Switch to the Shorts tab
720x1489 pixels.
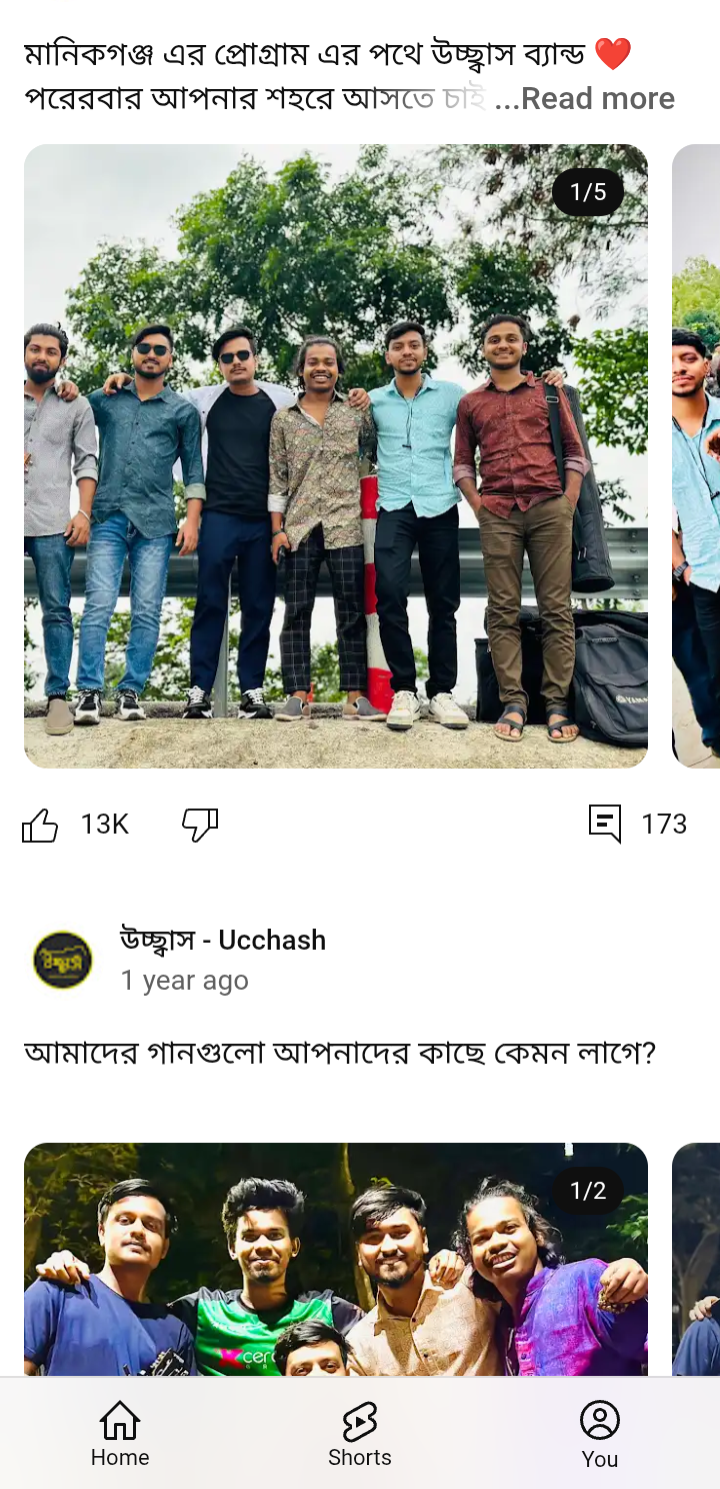point(360,1433)
